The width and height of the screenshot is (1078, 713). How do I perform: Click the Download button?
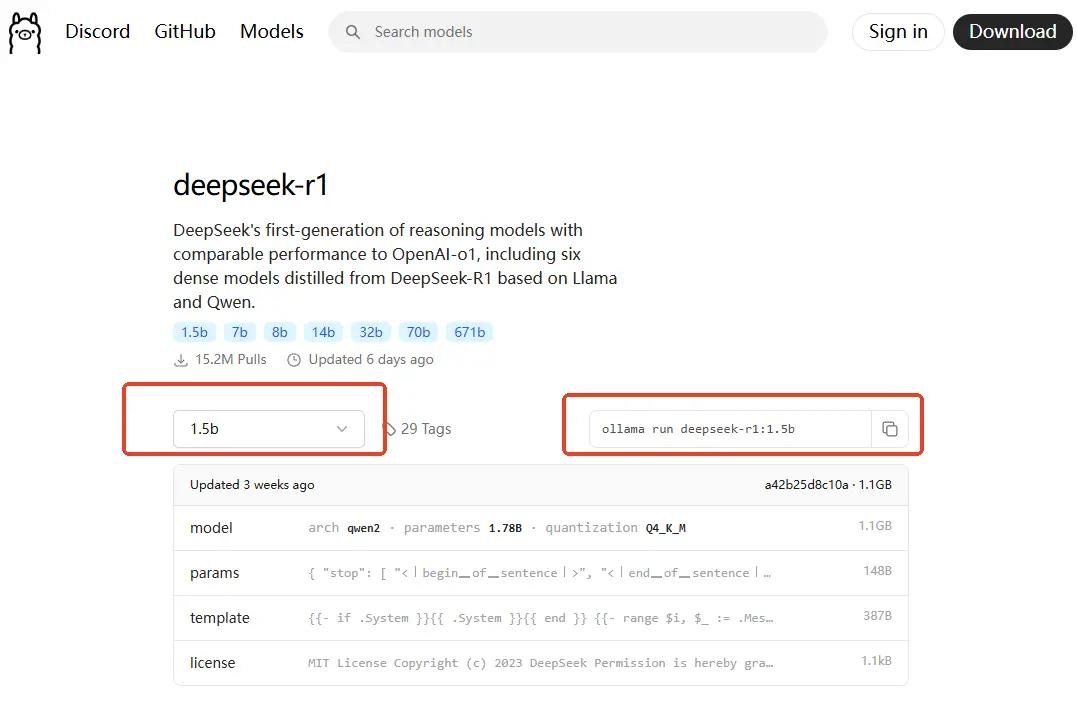pos(1012,32)
